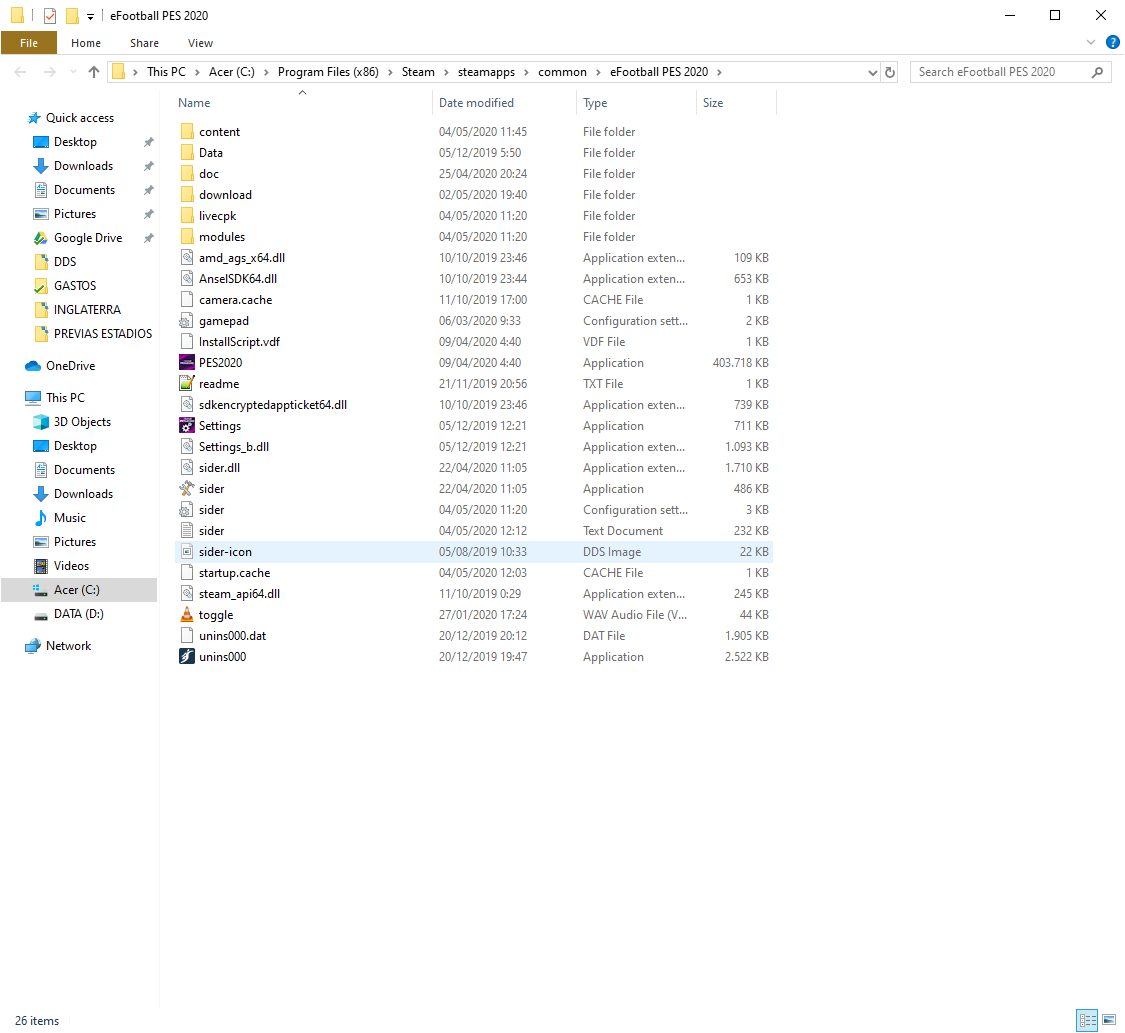
Task: Select the sdkencryptedappticket64.dll file name
Action: click(273, 405)
